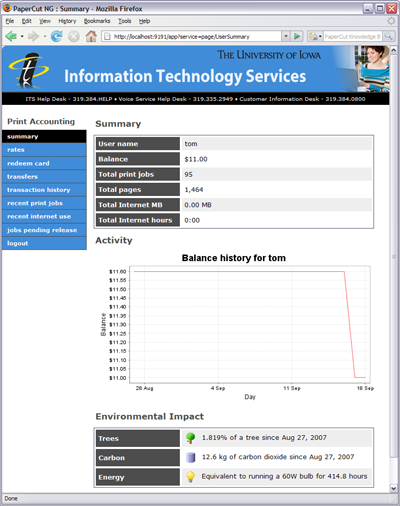The height and width of the screenshot is (506, 400).
Task: Click the vertical scrollbar up arrow
Action: coord(393,50)
